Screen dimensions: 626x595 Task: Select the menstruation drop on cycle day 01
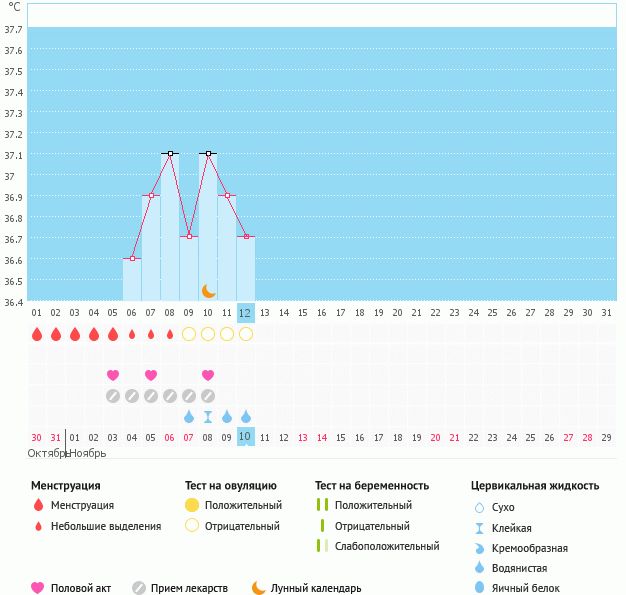(37, 334)
